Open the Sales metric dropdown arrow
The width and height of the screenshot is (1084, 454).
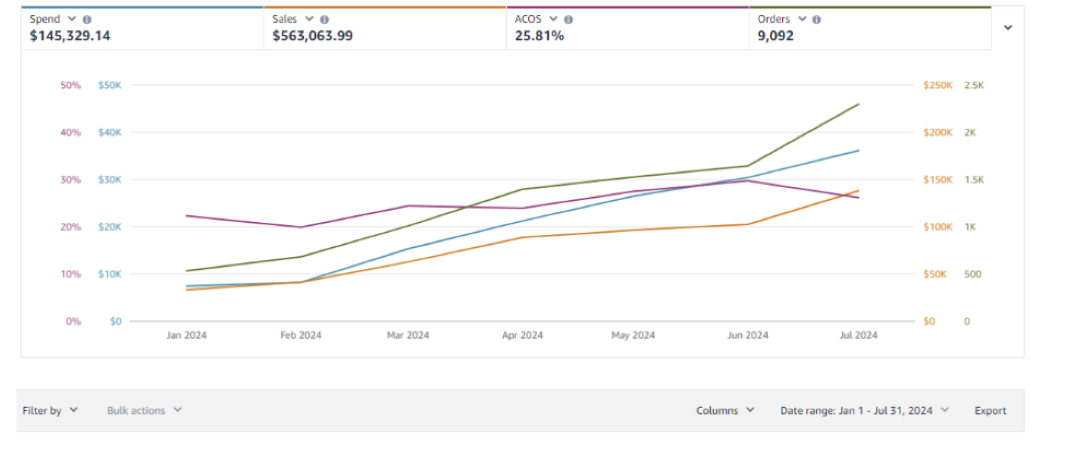[x=310, y=19]
